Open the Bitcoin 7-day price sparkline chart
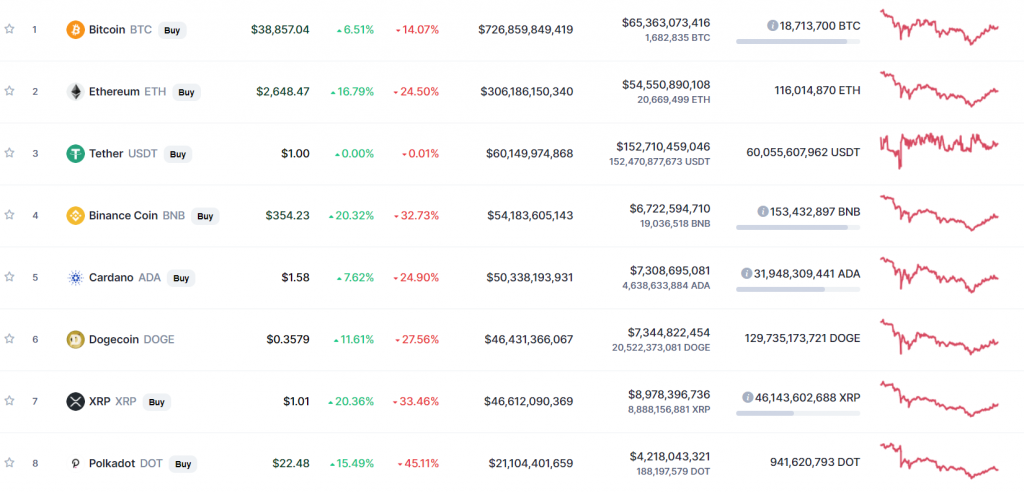The height and width of the screenshot is (492, 1024). tap(939, 26)
